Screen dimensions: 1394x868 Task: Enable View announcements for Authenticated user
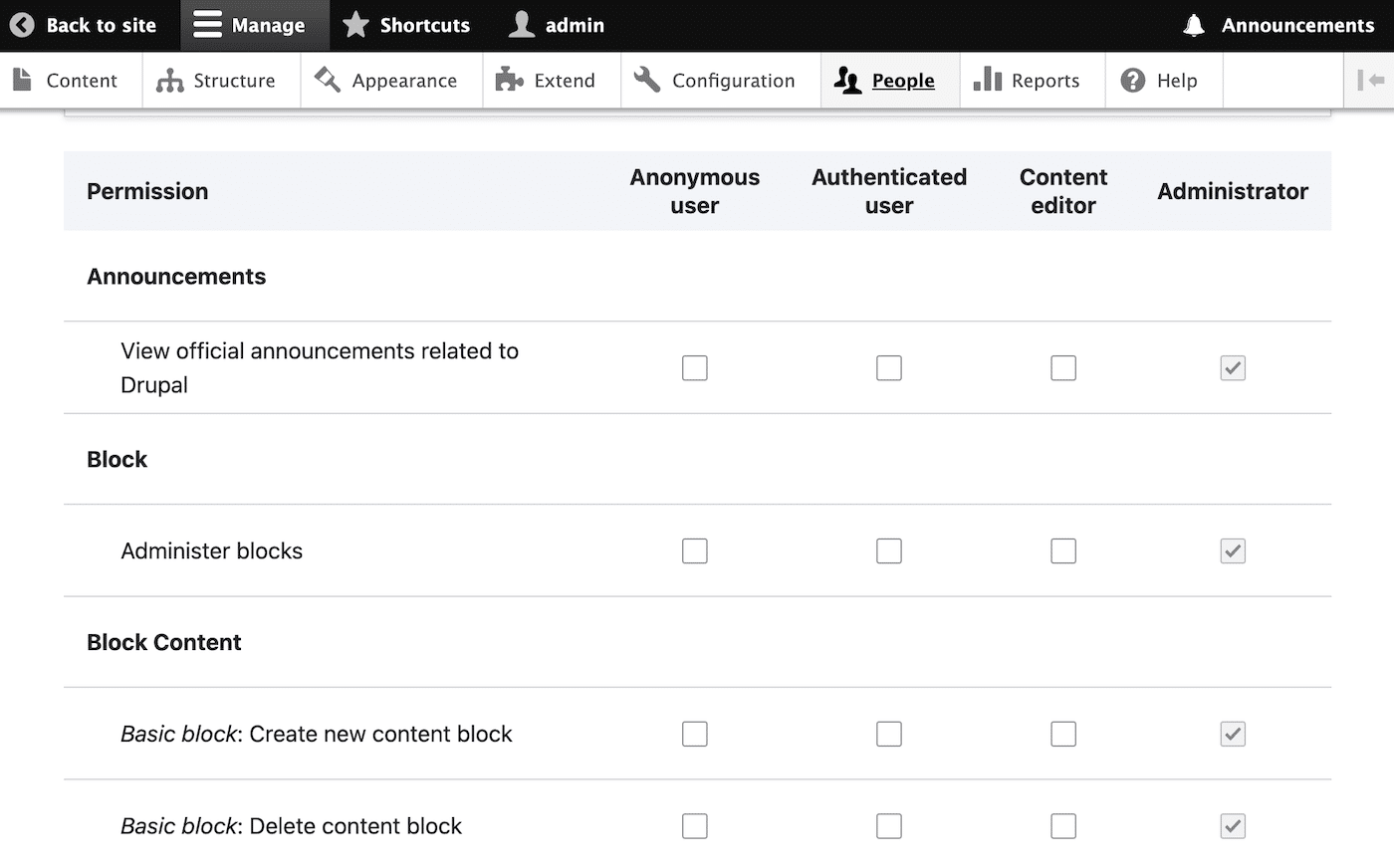pos(889,368)
